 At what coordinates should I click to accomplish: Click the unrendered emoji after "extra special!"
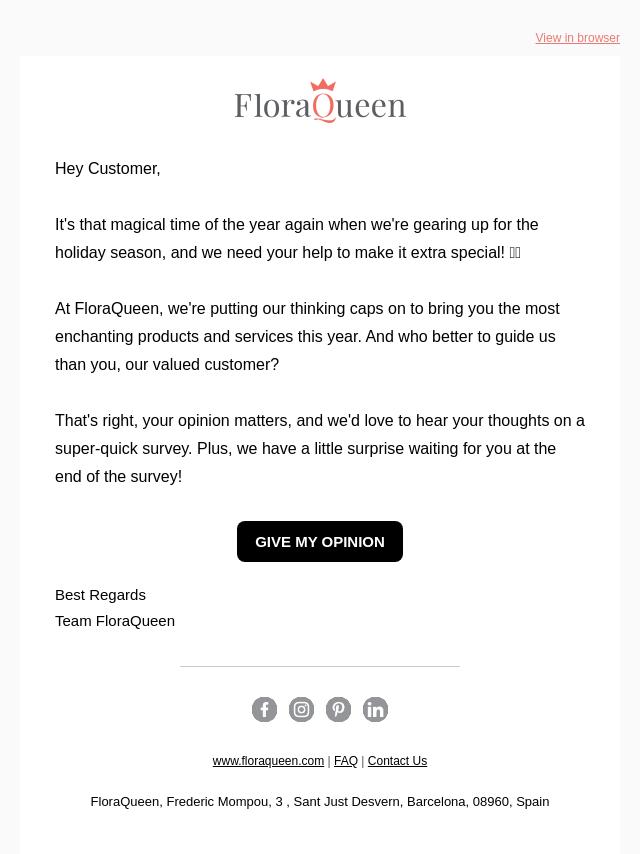coord(515,253)
